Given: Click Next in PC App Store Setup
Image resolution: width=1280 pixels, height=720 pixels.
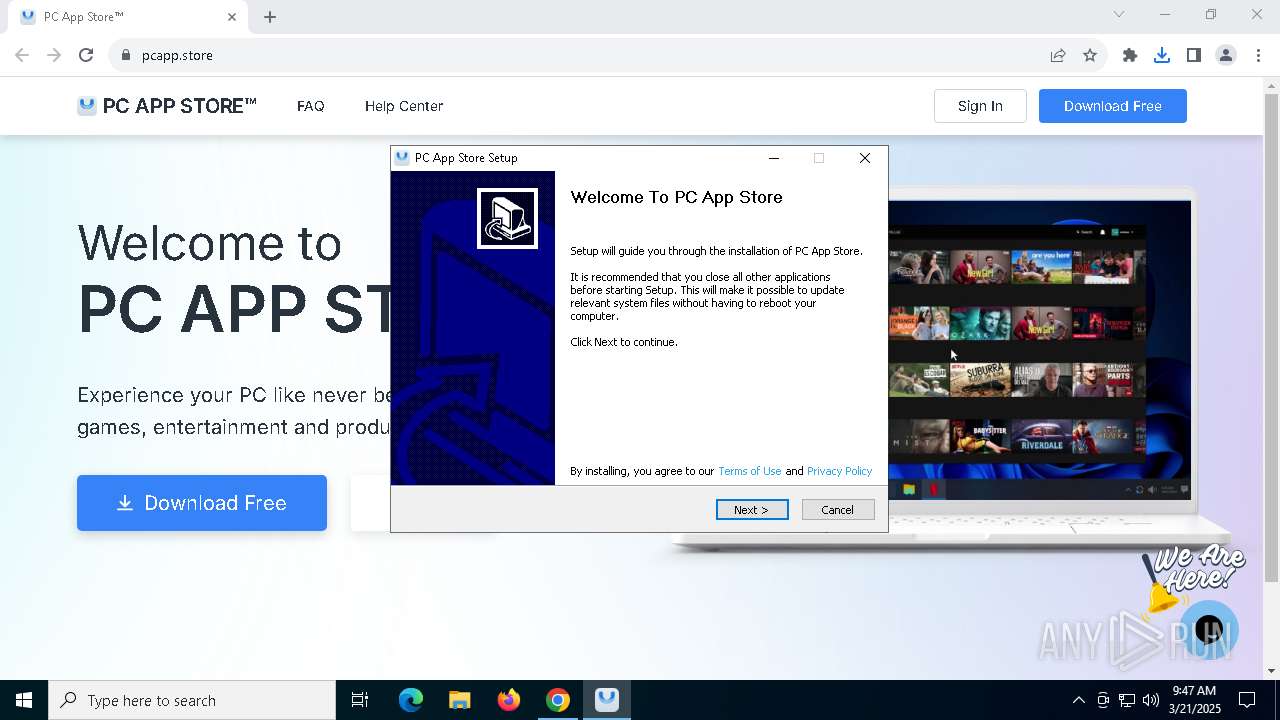Looking at the screenshot, I should point(752,510).
